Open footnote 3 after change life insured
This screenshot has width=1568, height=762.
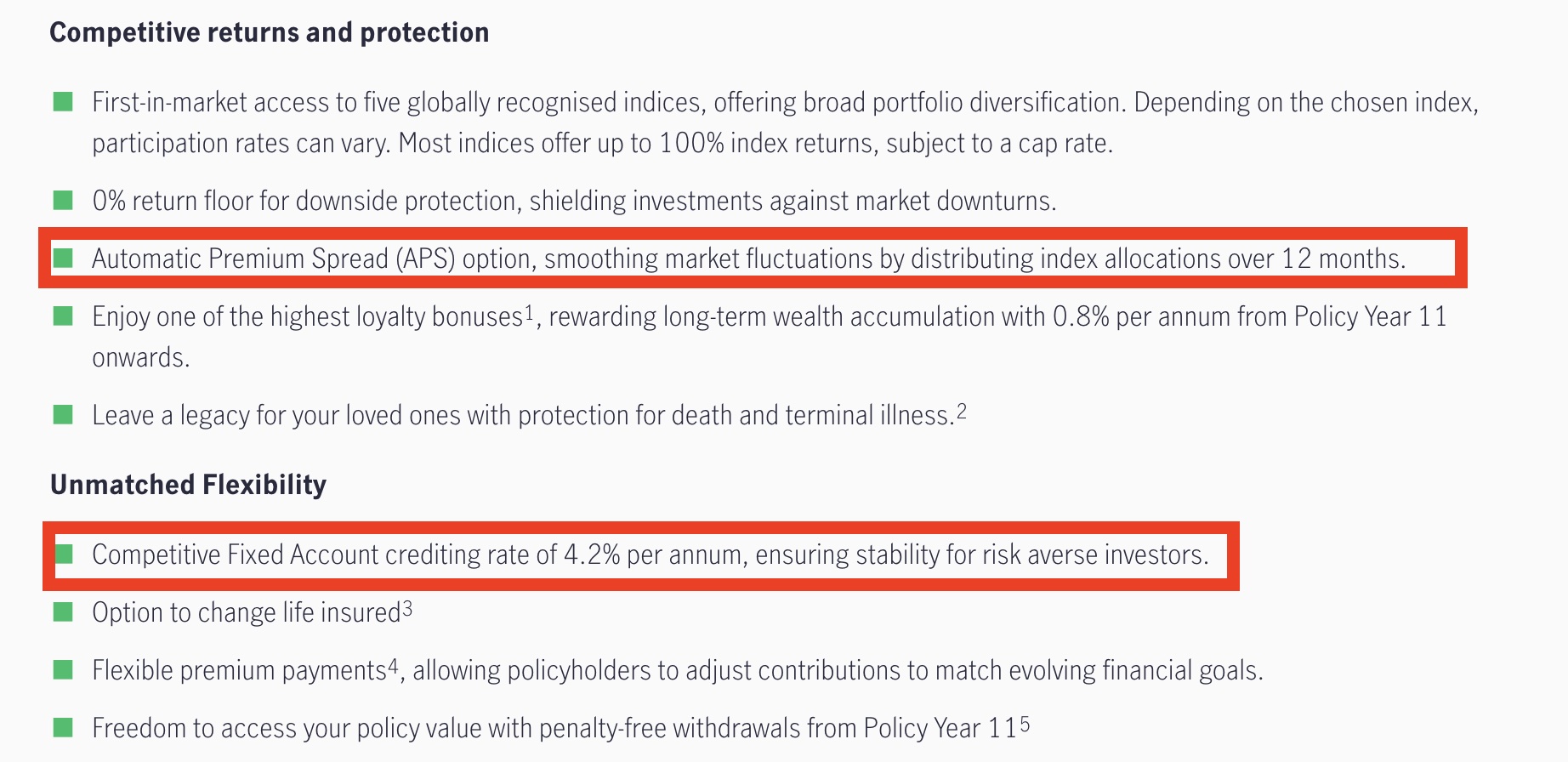407,608
